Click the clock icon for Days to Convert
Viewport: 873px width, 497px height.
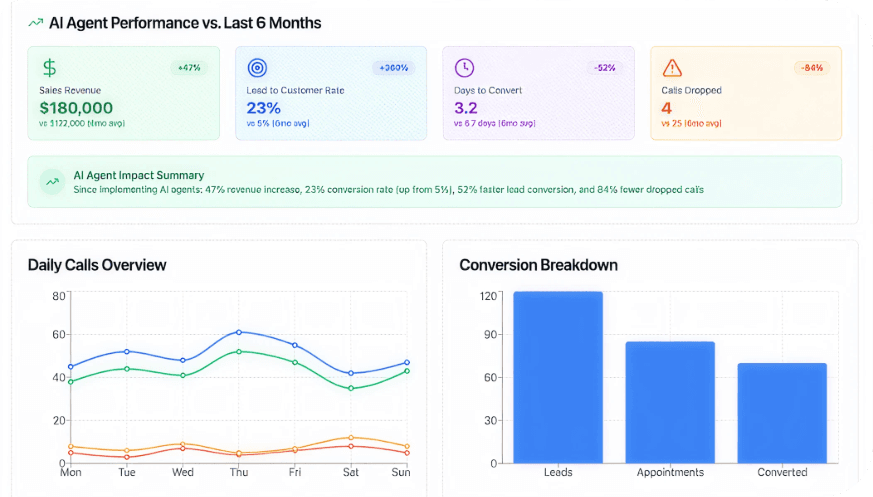[x=464, y=68]
